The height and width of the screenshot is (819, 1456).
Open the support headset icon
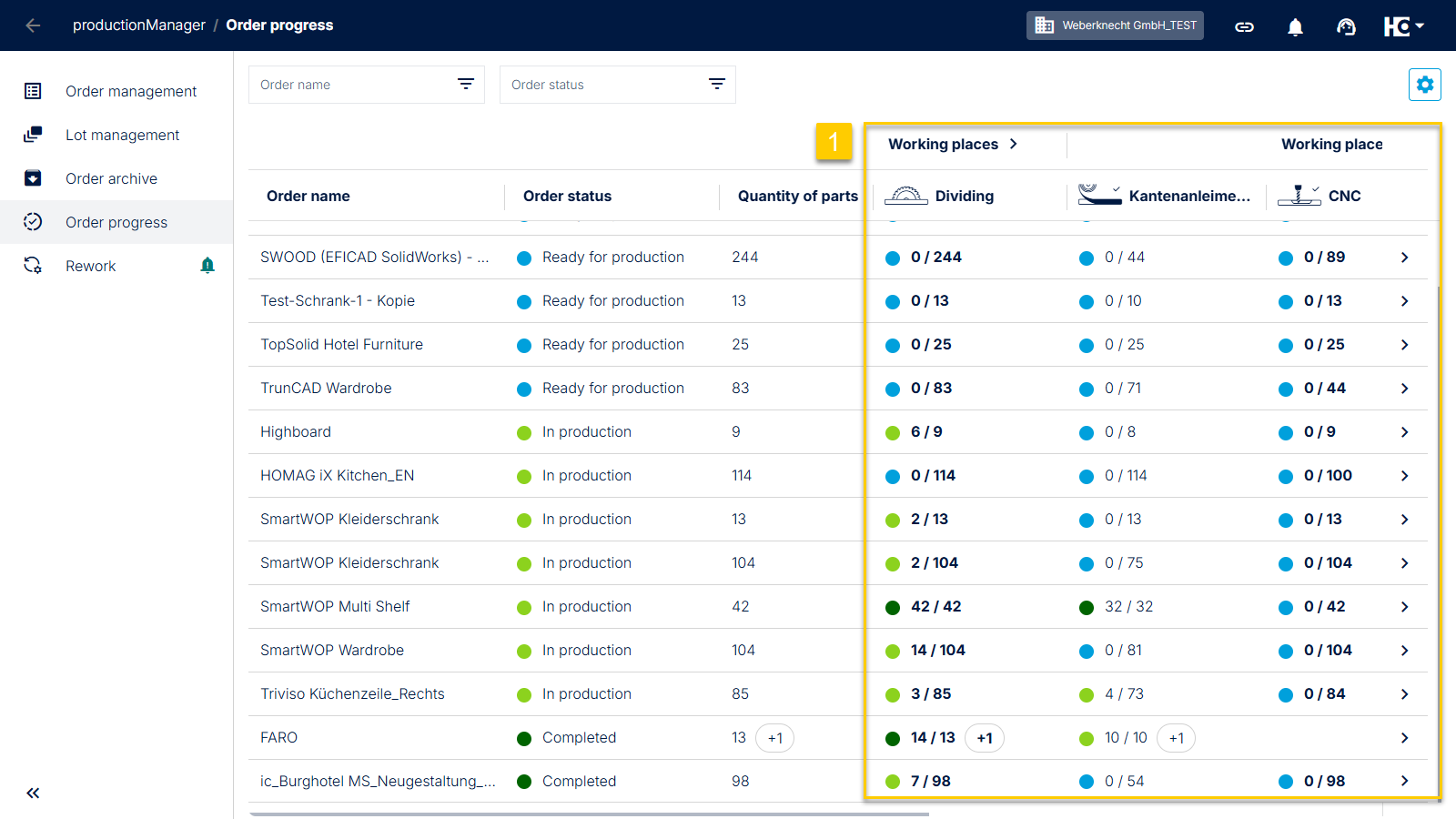click(x=1346, y=26)
